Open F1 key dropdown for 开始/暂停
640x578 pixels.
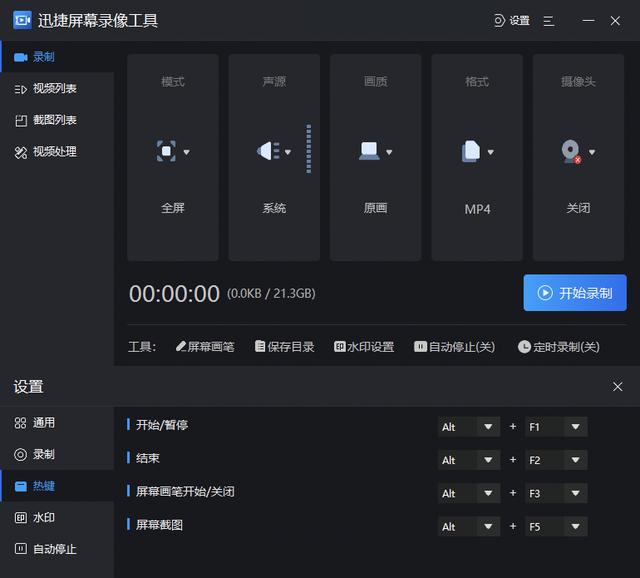click(556, 427)
